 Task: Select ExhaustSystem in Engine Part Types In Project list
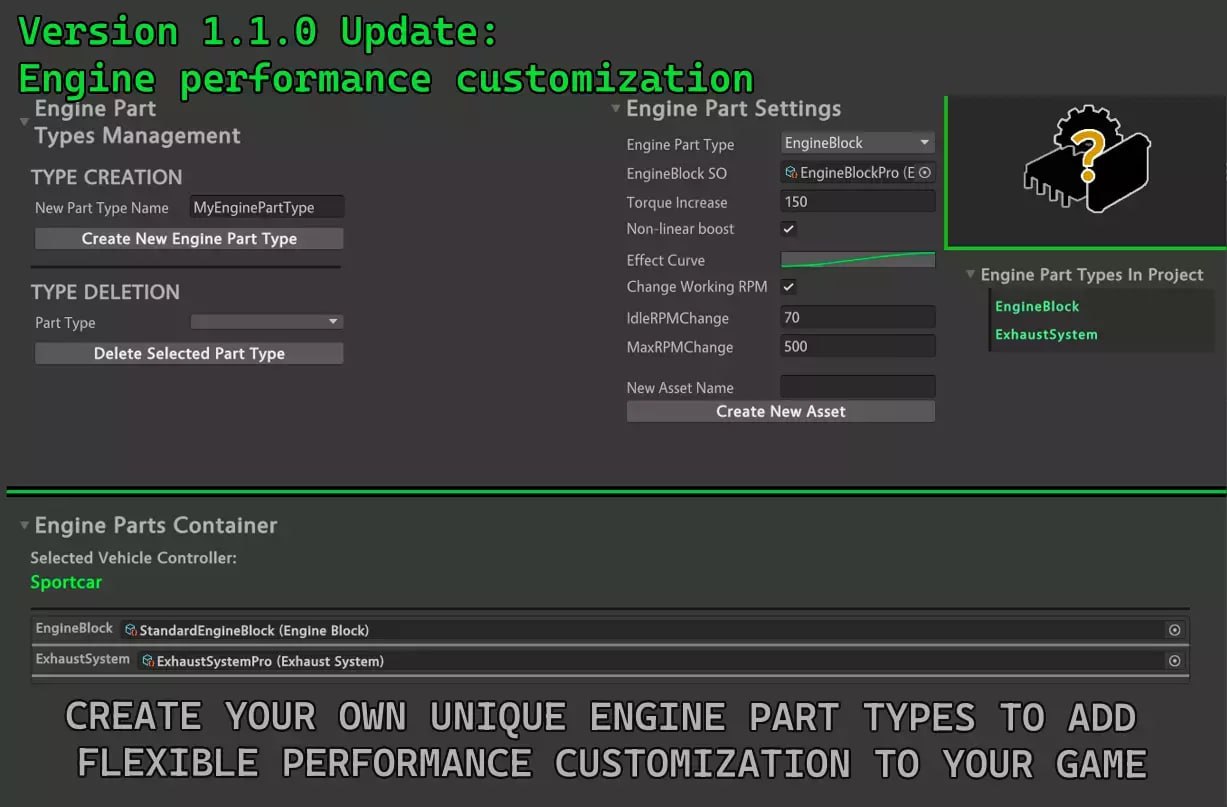point(1045,334)
